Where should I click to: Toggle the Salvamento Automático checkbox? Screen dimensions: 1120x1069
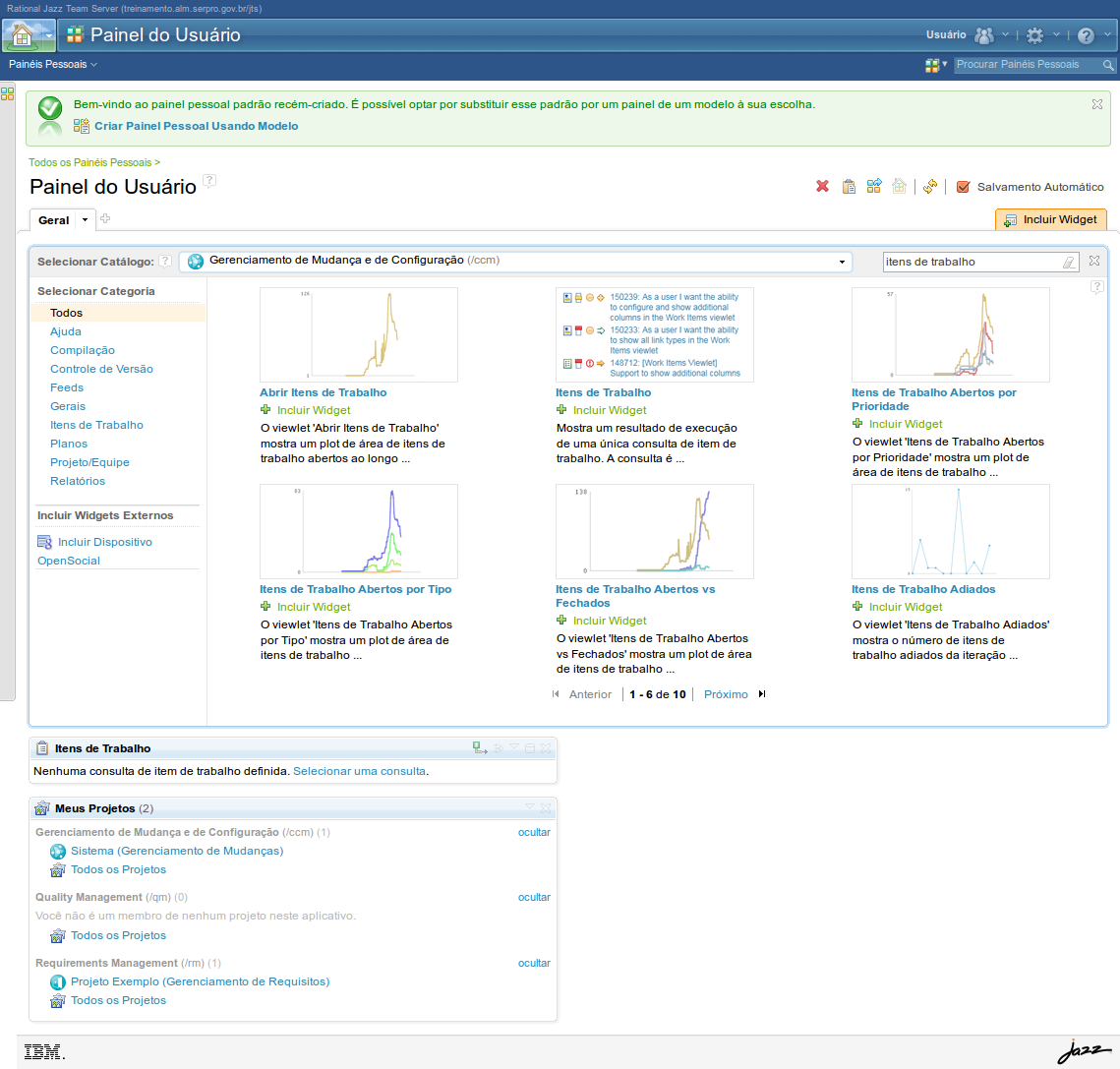tap(963, 187)
